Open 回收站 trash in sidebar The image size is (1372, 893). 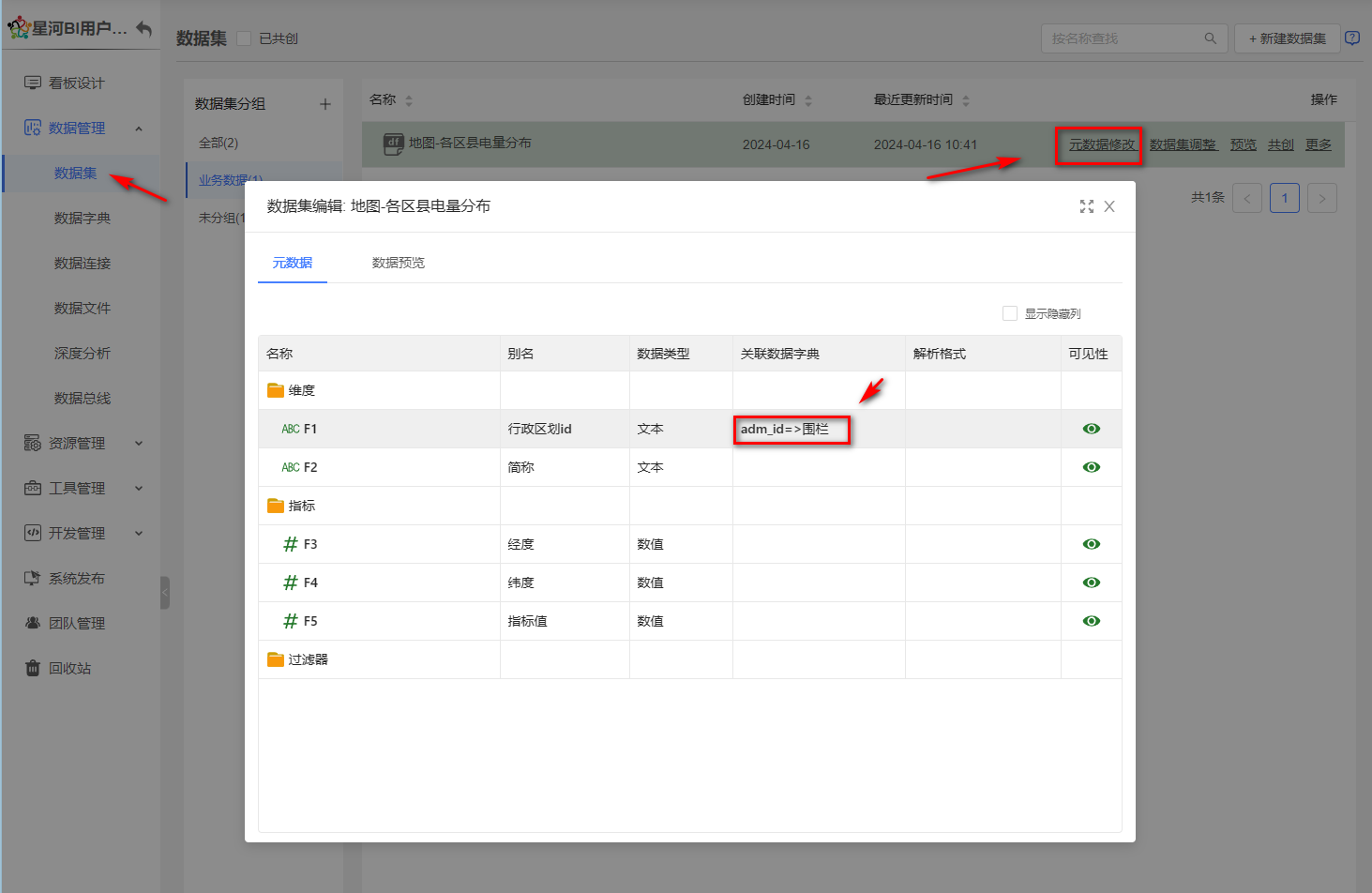pos(69,668)
